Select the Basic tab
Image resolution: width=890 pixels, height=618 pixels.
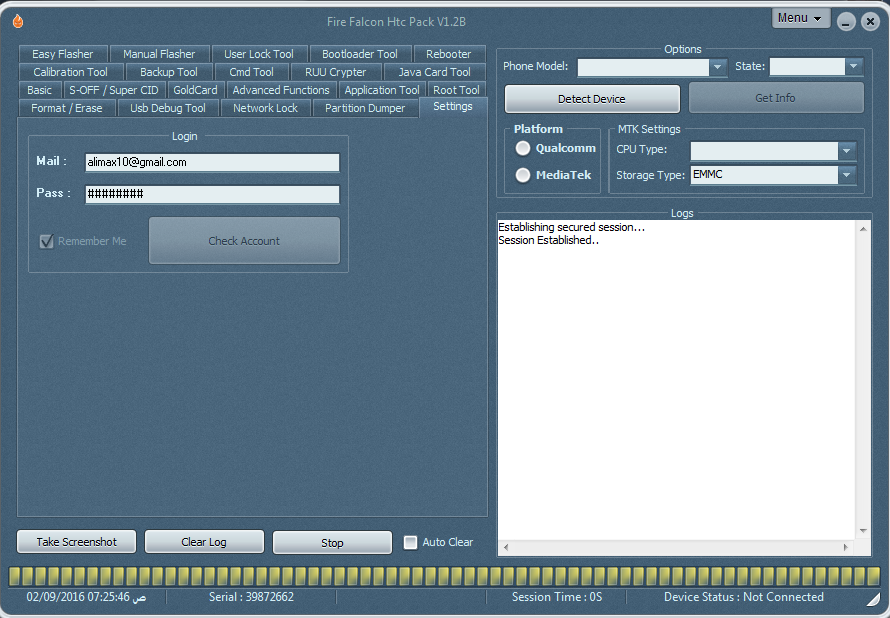coord(39,90)
